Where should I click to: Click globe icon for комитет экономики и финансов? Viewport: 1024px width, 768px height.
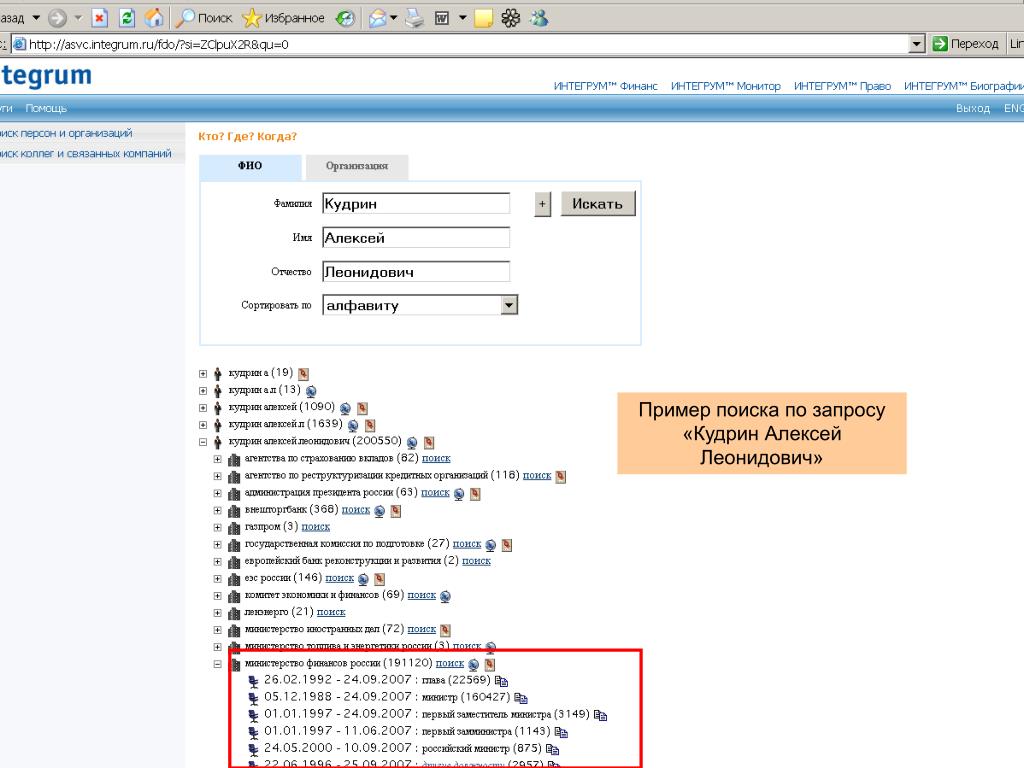[x=445, y=596]
